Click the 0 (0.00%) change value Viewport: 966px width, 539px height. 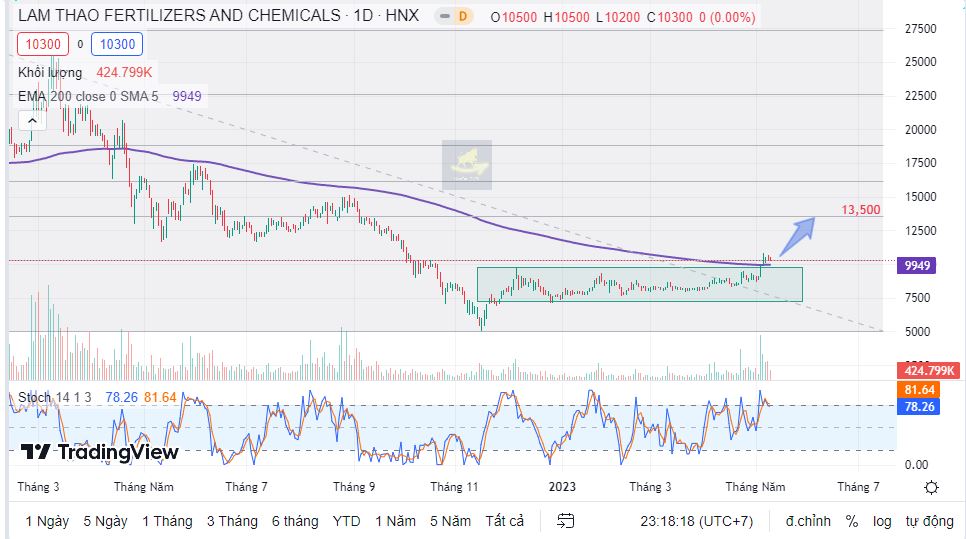click(x=727, y=17)
